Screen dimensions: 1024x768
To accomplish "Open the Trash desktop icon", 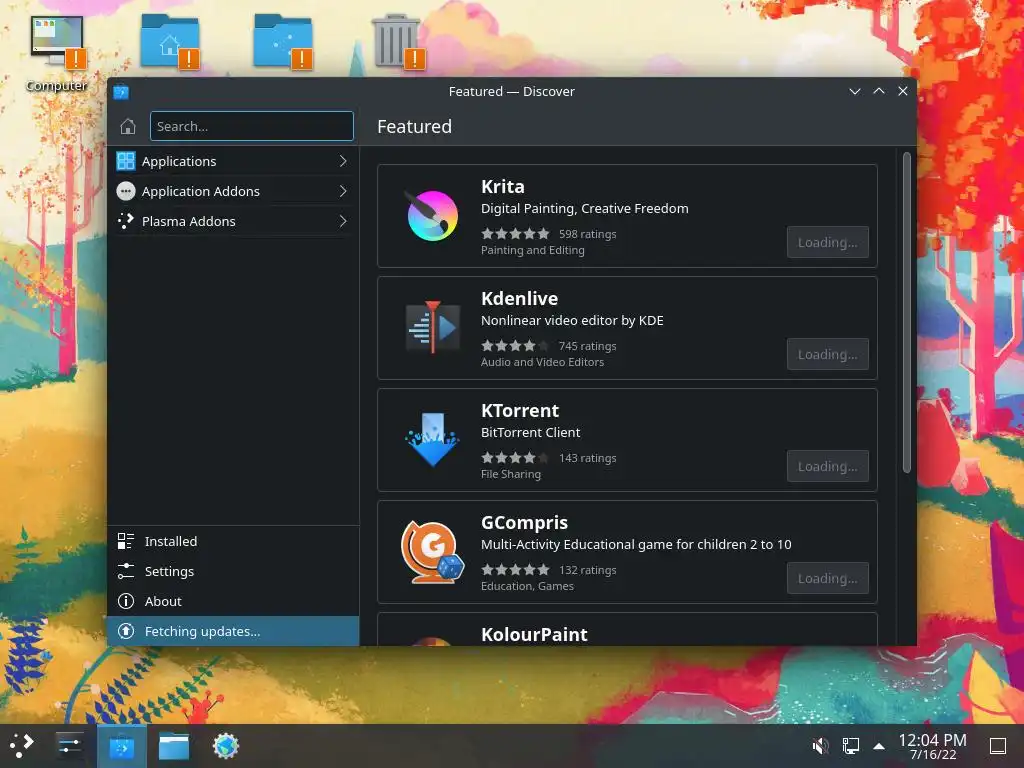I will pos(397,42).
